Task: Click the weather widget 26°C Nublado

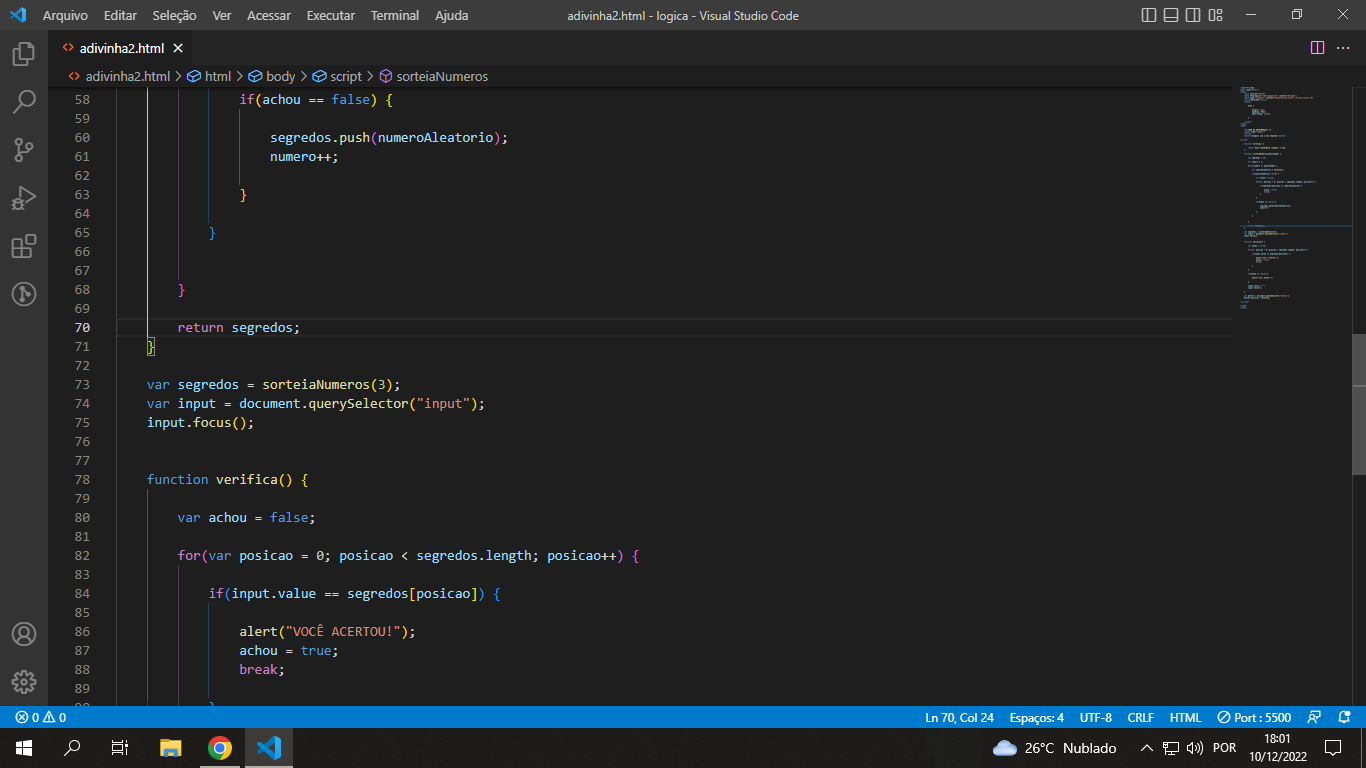Action: [x=1055, y=748]
